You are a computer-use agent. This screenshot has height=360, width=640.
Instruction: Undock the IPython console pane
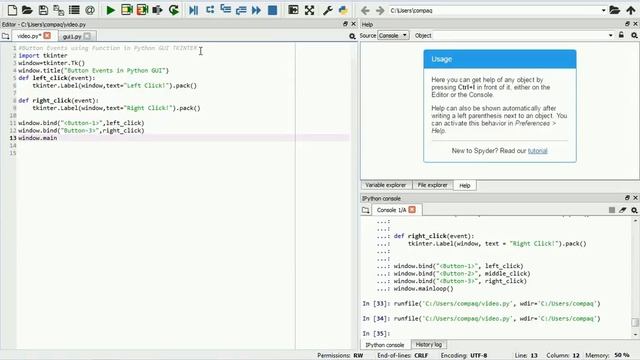click(x=627, y=198)
